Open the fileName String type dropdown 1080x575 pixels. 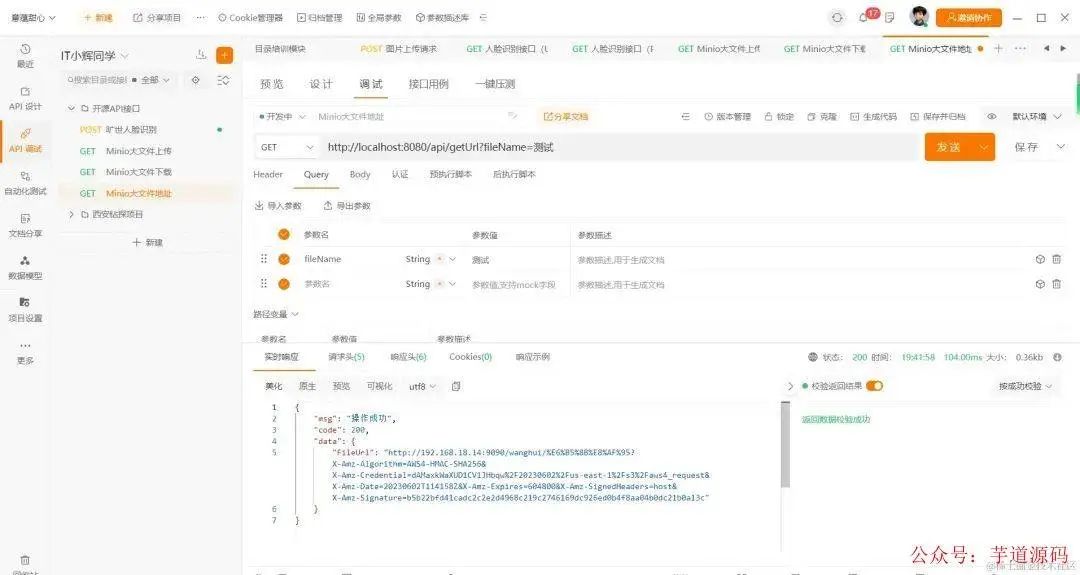[x=430, y=259]
